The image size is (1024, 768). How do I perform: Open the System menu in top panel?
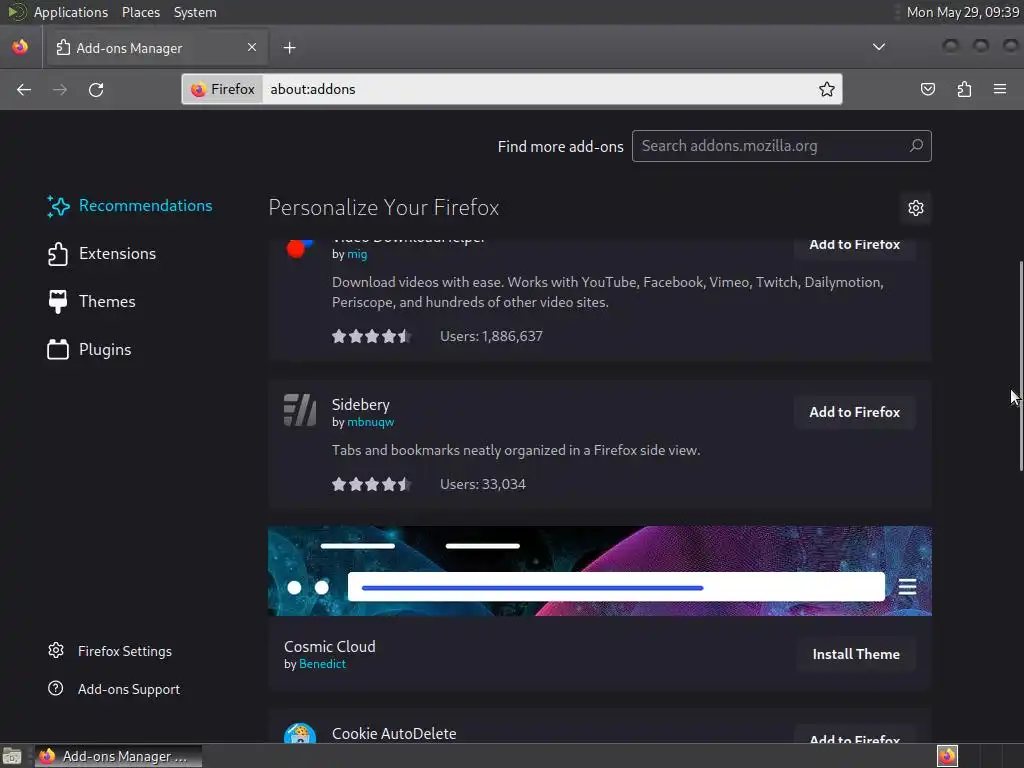(x=195, y=12)
